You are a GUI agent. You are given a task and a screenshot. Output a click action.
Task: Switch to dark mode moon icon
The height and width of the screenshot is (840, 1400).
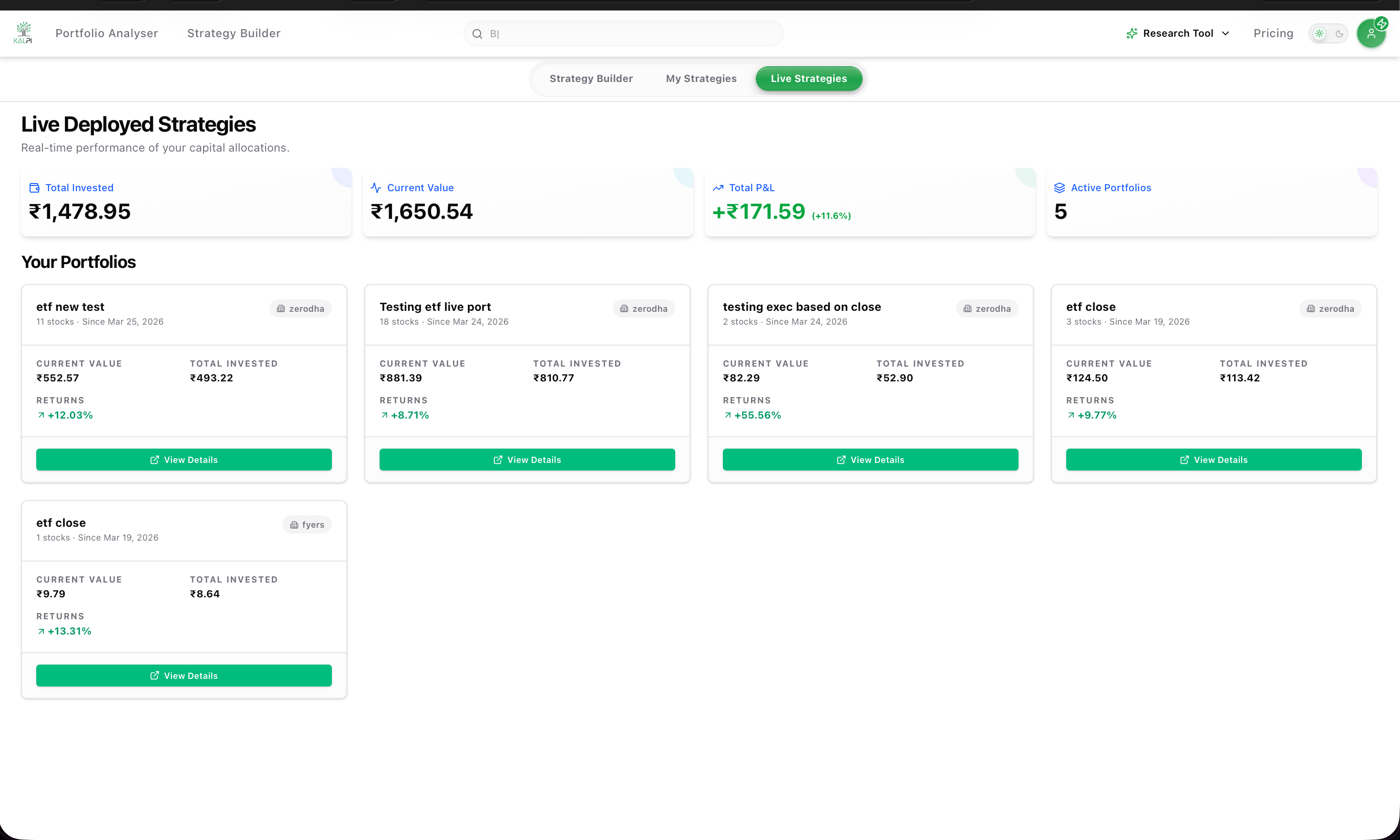coord(1339,33)
